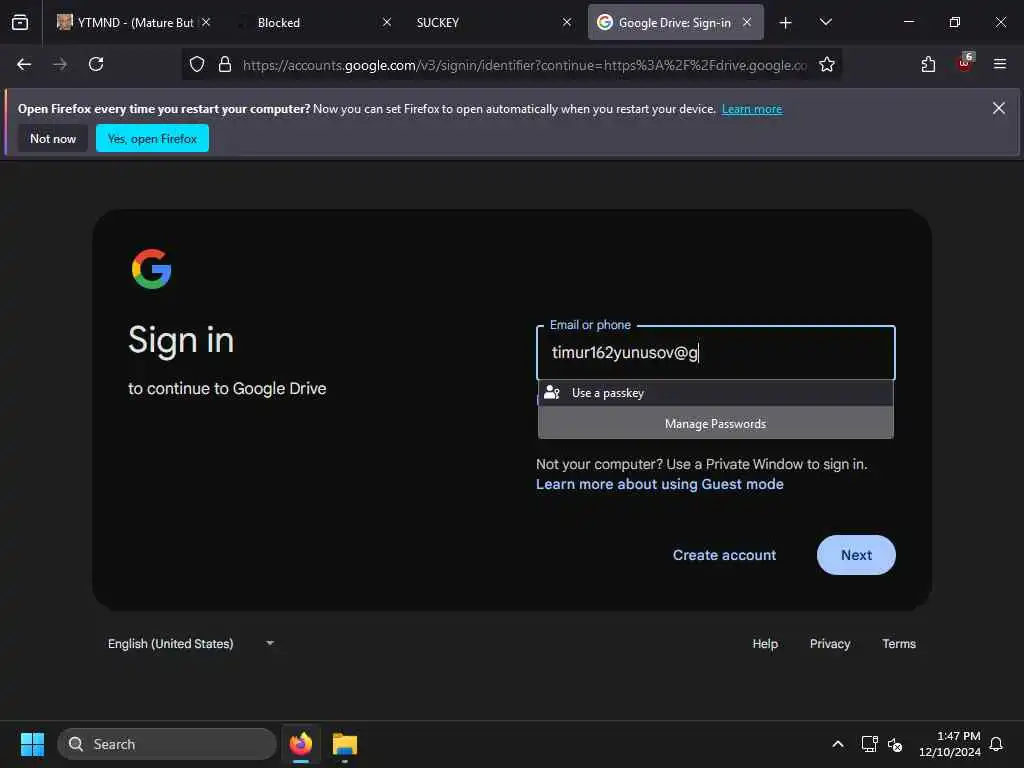The image size is (1024, 768).
Task: Open the Extensions puzzle icon
Action: pos(928,64)
